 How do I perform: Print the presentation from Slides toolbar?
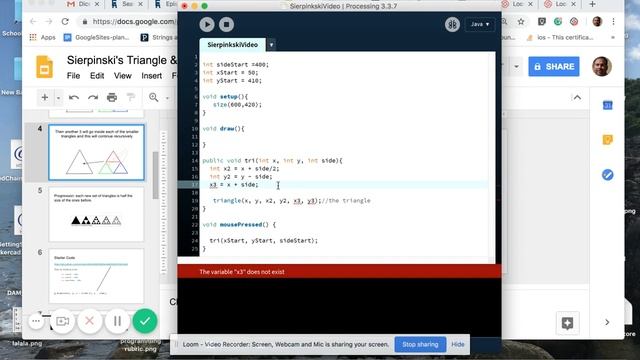[112, 98]
